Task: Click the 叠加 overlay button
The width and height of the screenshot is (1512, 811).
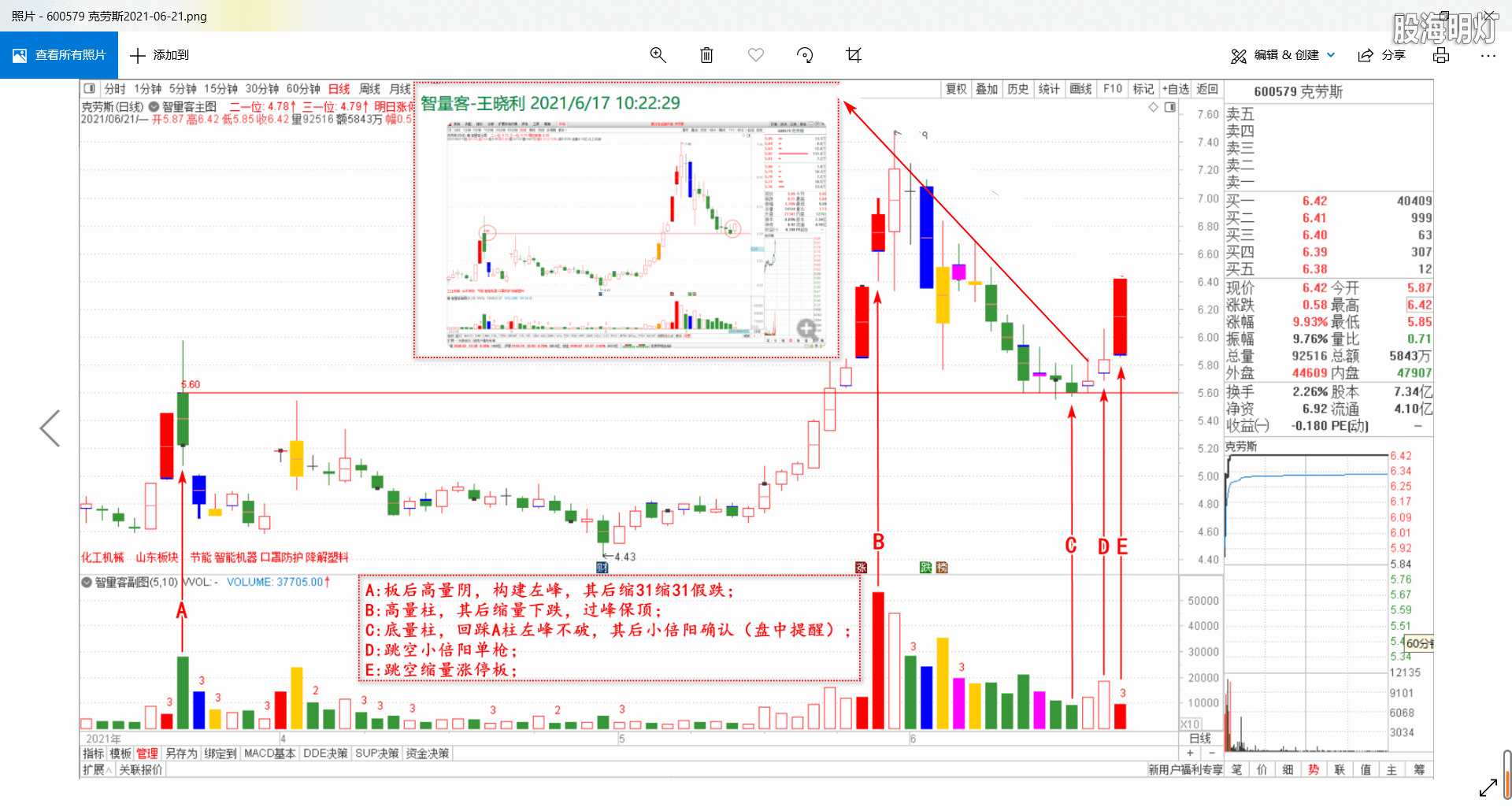Action: 987,89
